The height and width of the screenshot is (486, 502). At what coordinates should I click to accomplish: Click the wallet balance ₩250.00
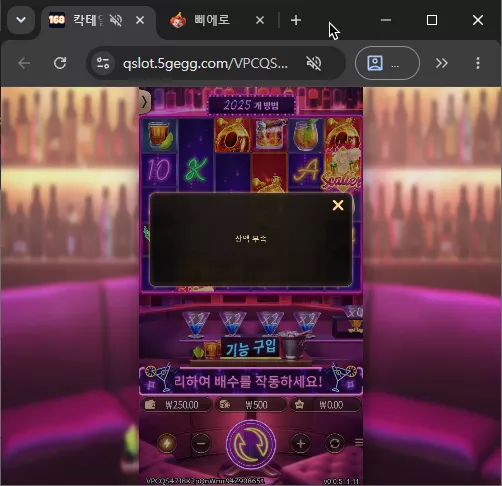coord(176,405)
